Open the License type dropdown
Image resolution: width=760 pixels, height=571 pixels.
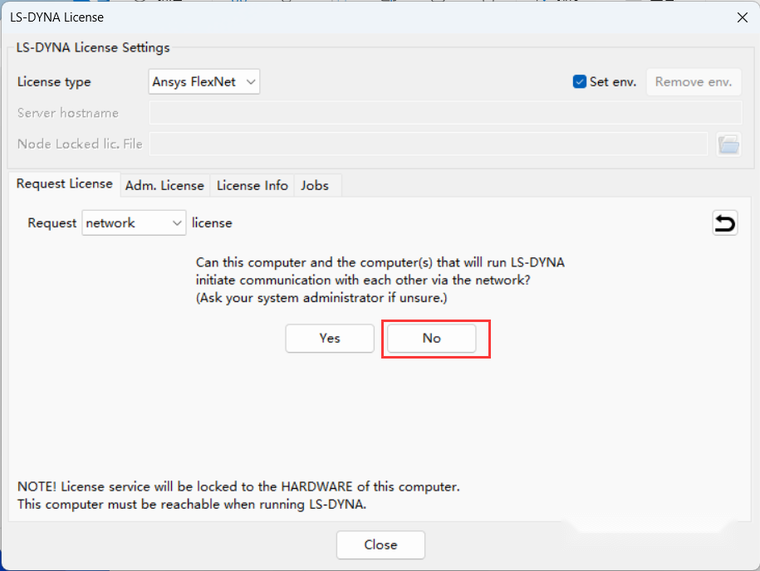click(x=204, y=81)
